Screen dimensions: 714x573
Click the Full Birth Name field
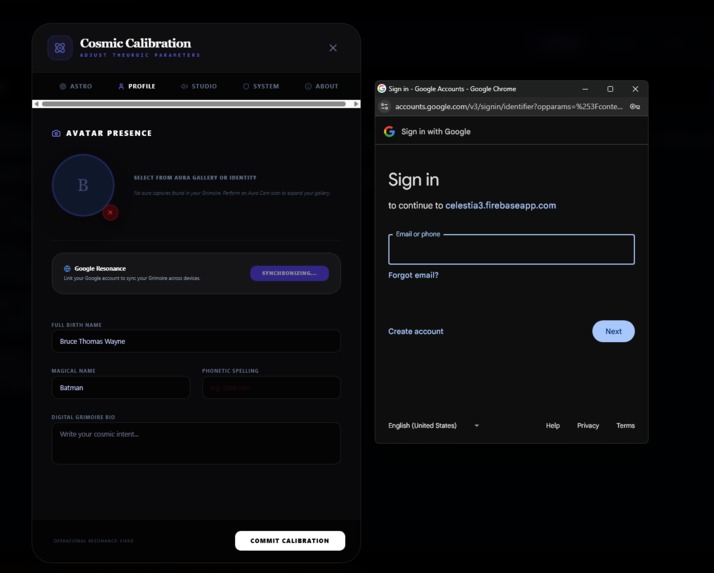[x=196, y=341]
